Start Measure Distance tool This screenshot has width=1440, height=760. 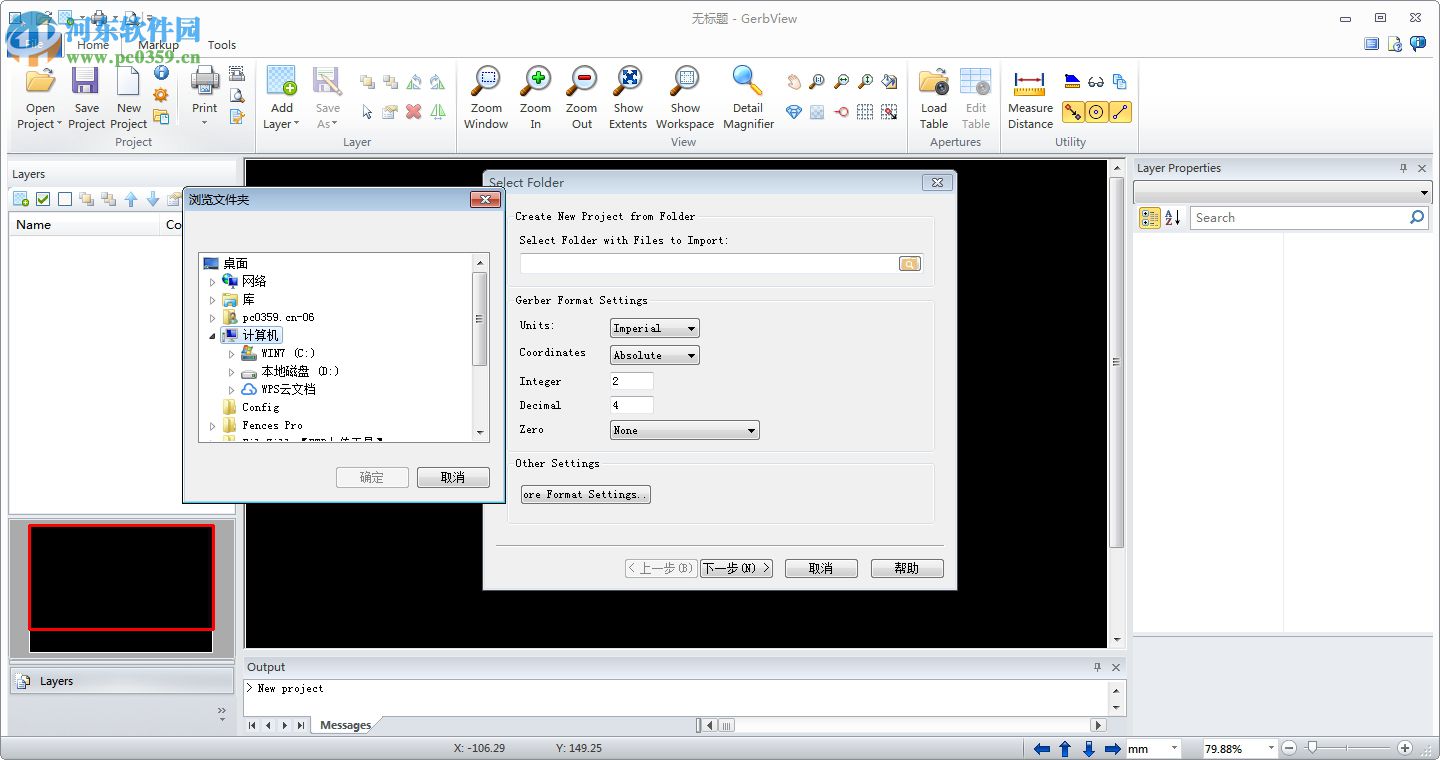1030,98
